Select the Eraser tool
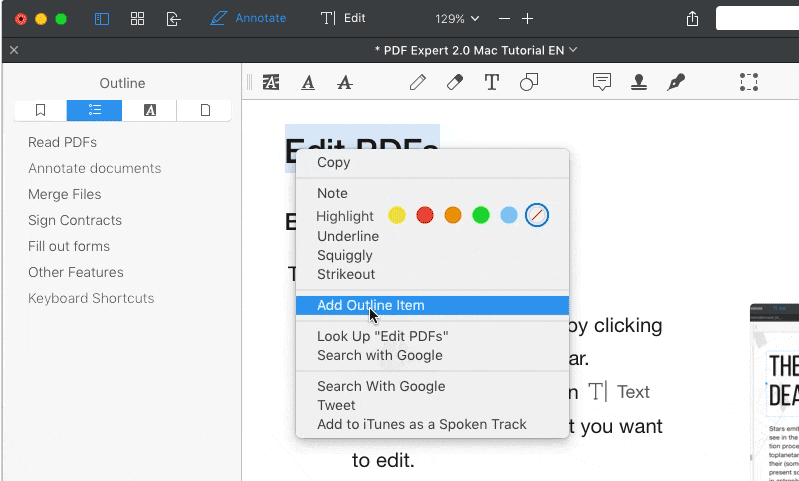This screenshot has height=481, width=799. click(x=454, y=83)
